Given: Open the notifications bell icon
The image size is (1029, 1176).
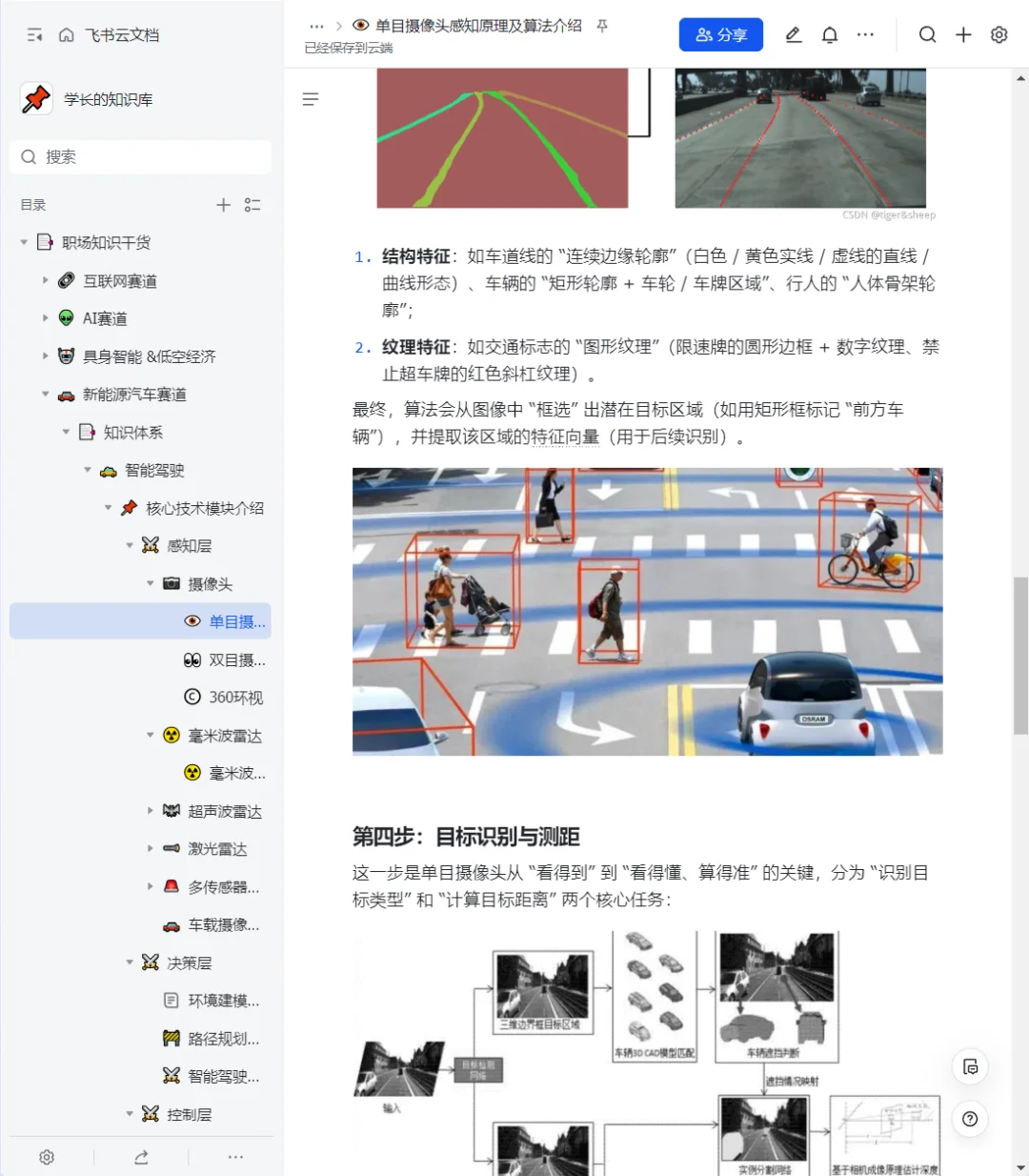Looking at the screenshot, I should point(829,34).
